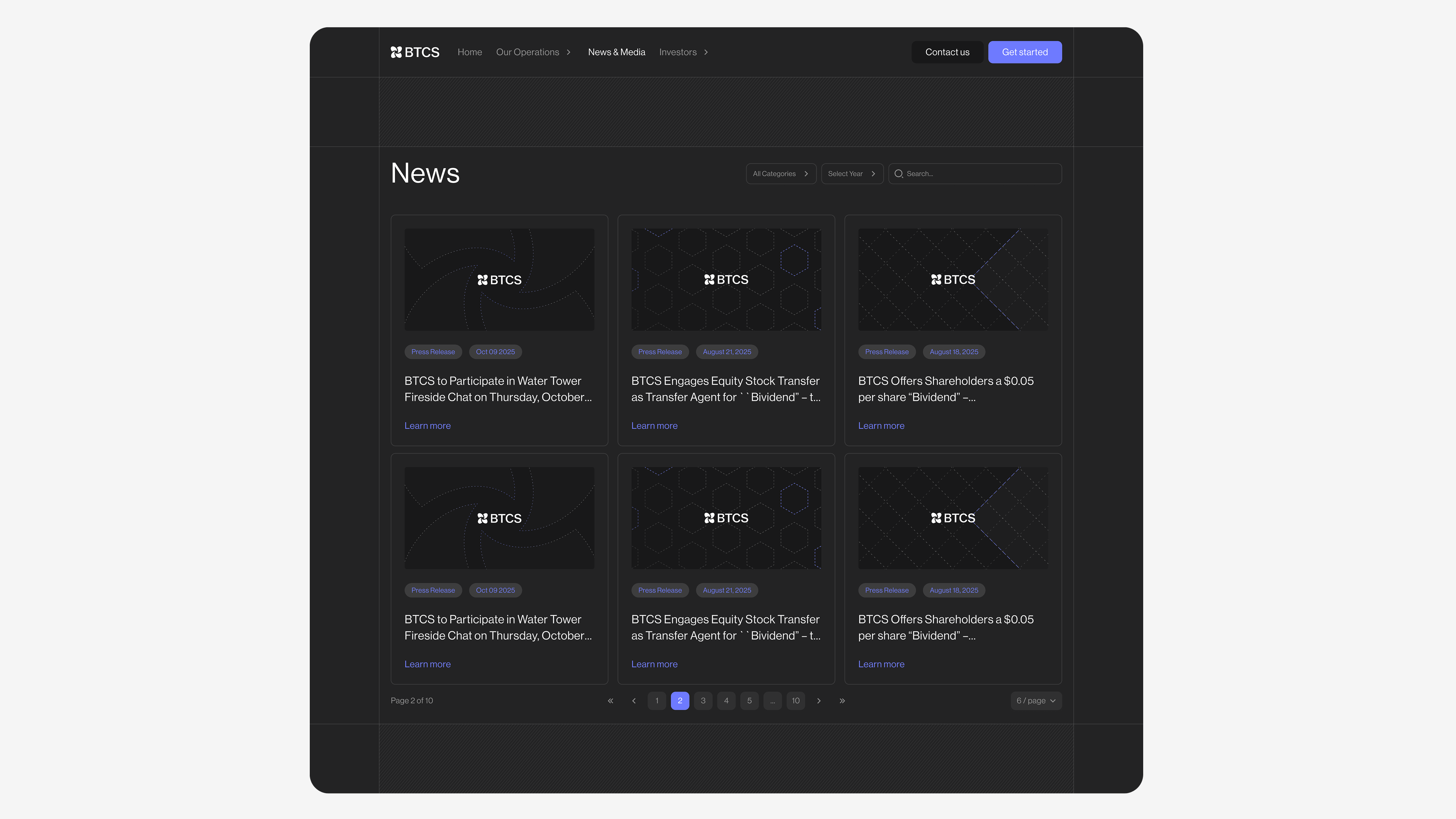Click the BTCS logo in the header
The image size is (1456, 819).
(414, 52)
